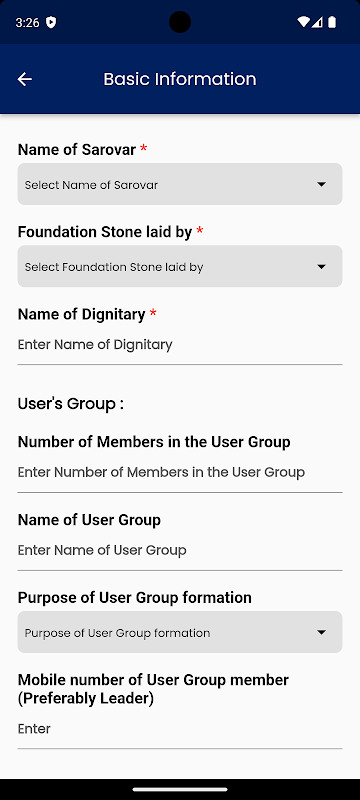The image size is (360, 800).
Task: Tap the cellular signal icon
Action: click(317, 22)
